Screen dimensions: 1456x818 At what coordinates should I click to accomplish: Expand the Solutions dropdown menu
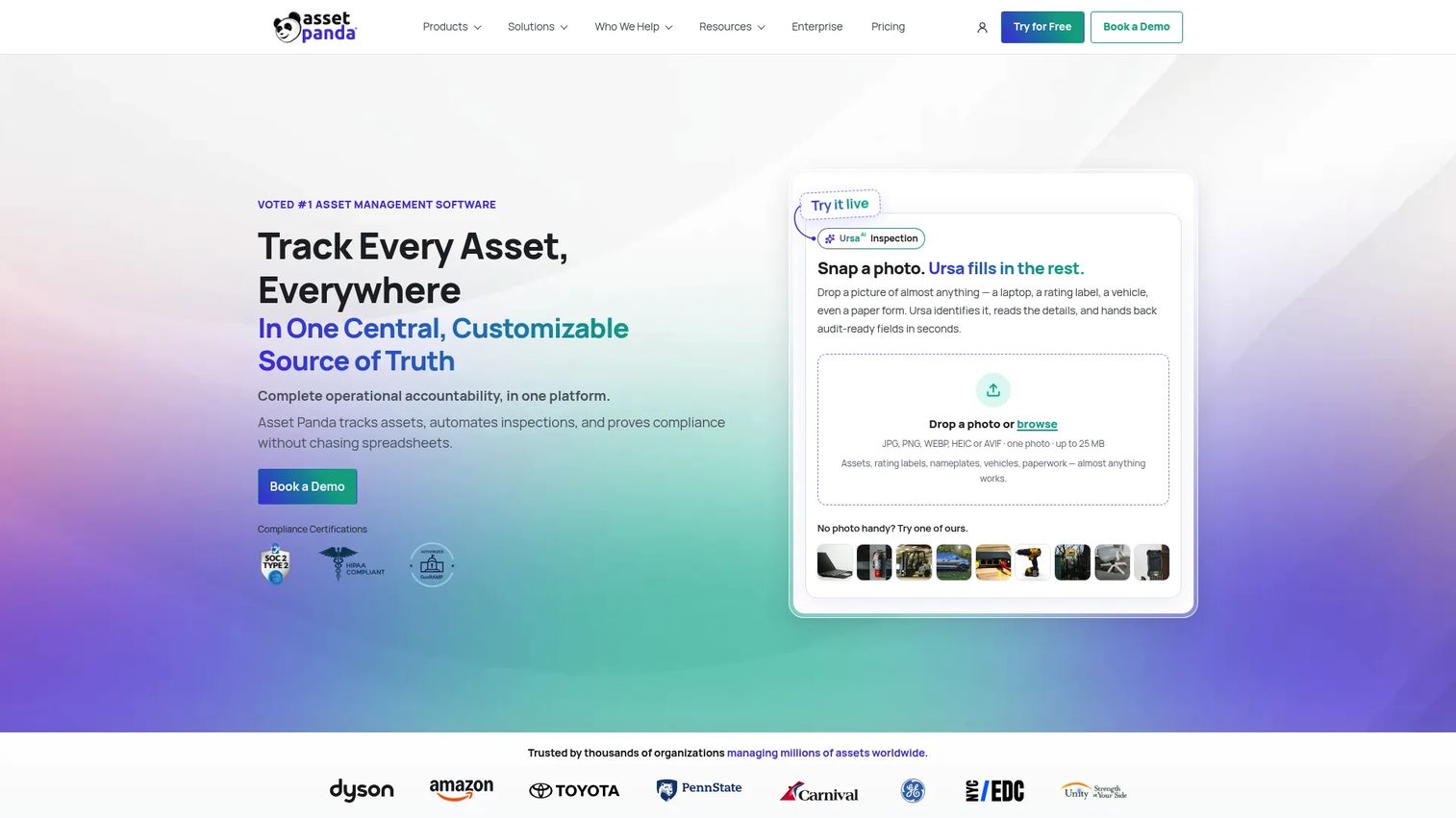(538, 27)
